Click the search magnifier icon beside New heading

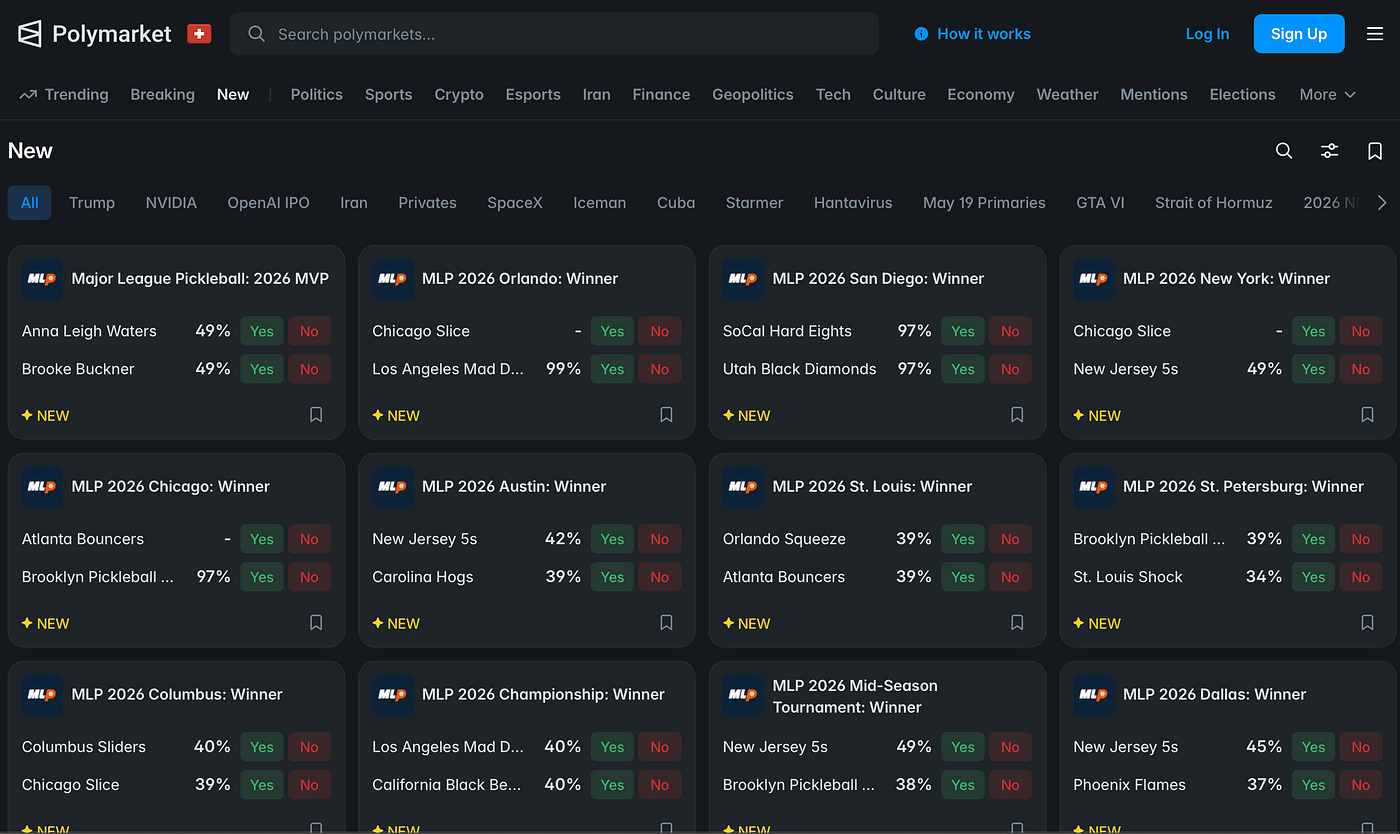(1284, 151)
